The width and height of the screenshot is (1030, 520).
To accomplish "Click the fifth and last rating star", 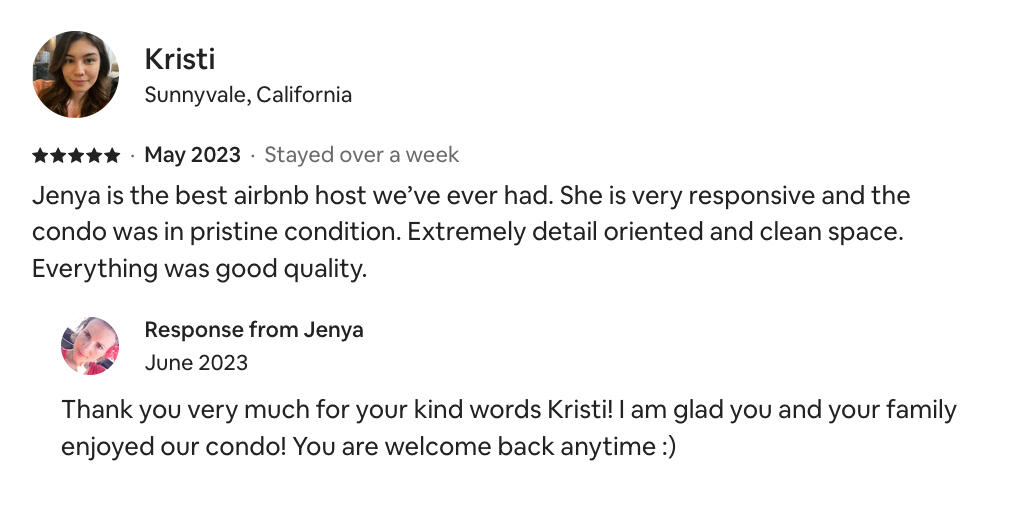I will tap(112, 156).
